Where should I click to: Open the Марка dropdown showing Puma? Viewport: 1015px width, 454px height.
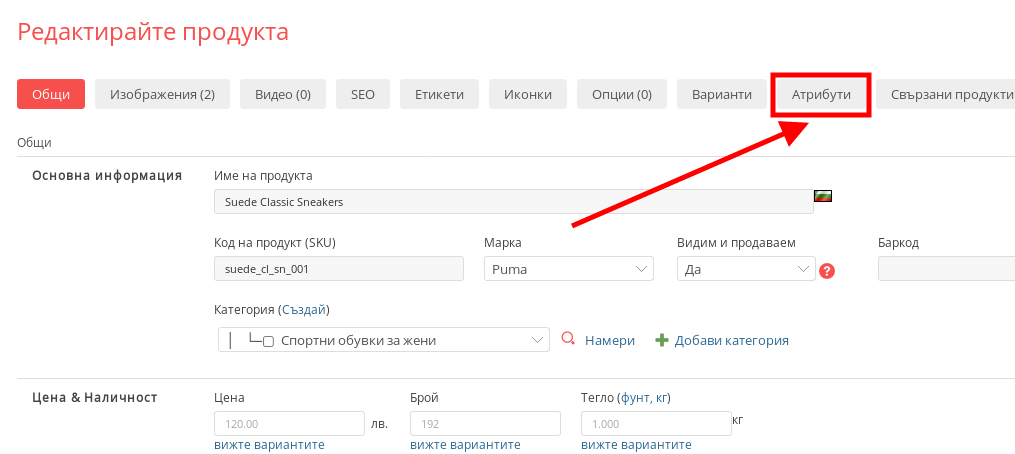[x=567, y=269]
